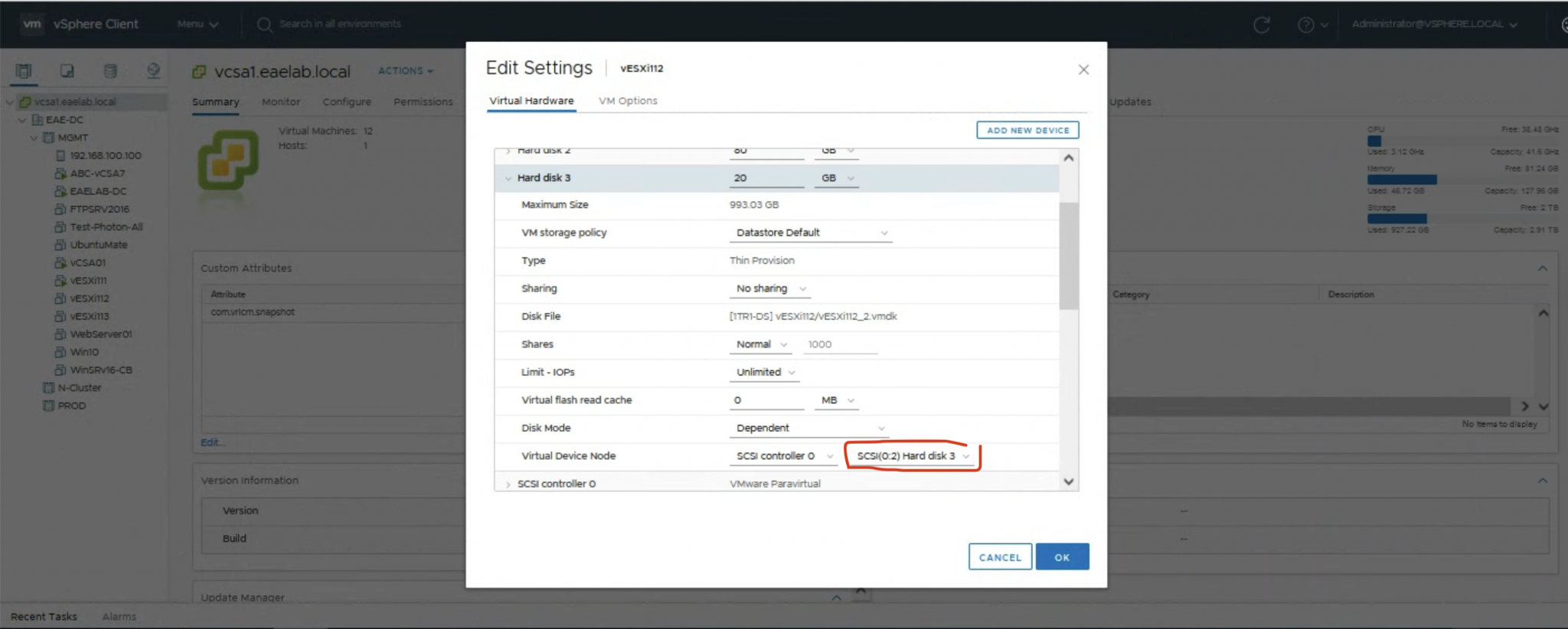Click the ADD NEW DEVICE button

click(x=1027, y=130)
